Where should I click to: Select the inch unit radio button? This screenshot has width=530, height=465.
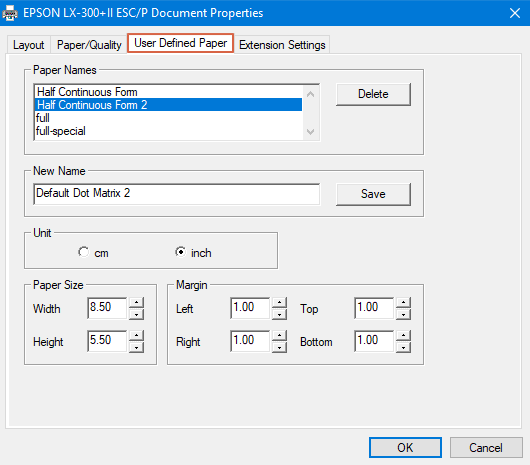(181, 252)
